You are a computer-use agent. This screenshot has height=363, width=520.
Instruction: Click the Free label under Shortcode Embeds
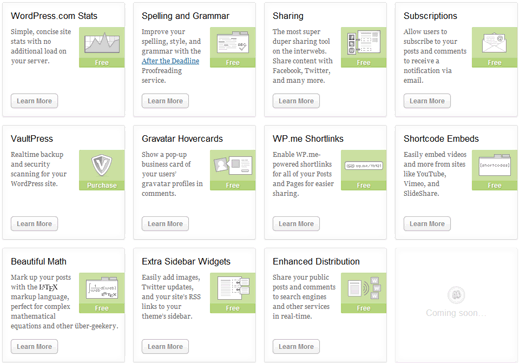click(494, 185)
